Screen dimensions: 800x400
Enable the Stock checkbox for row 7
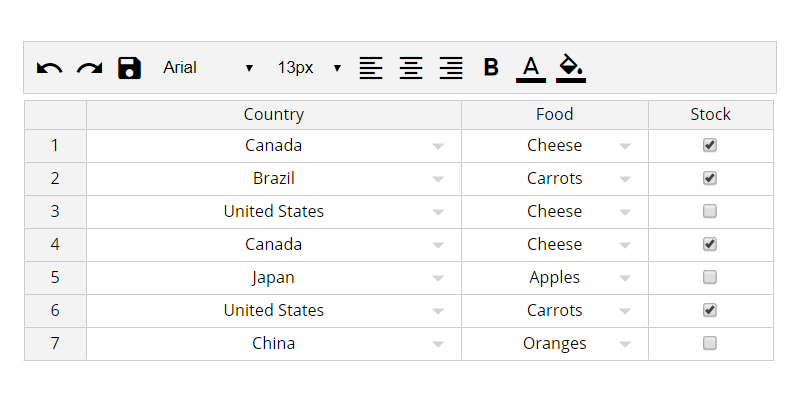click(x=710, y=343)
